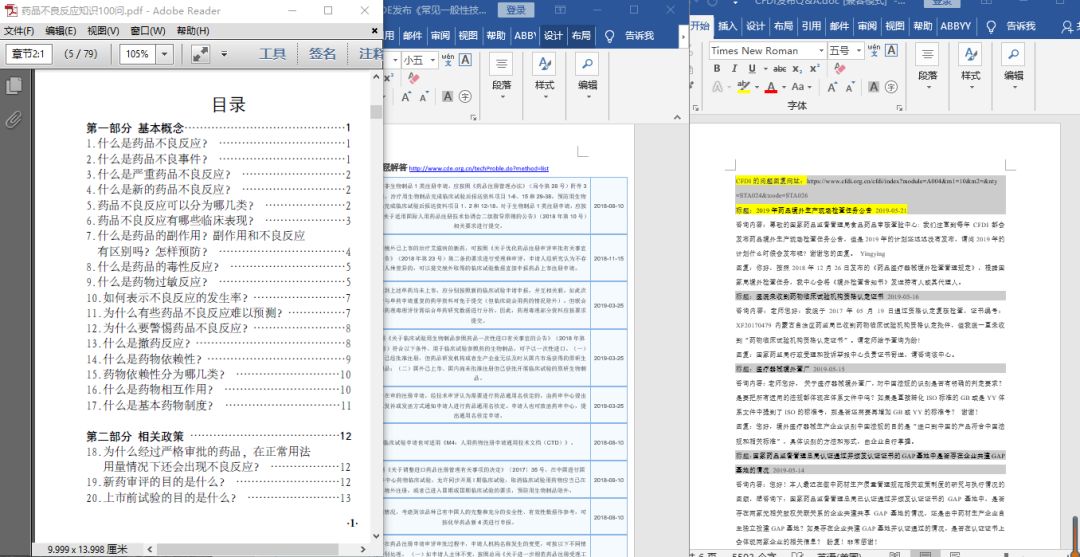
Task: Open font dialog launcher in the CFDI Word window
Action: click(x=900, y=108)
